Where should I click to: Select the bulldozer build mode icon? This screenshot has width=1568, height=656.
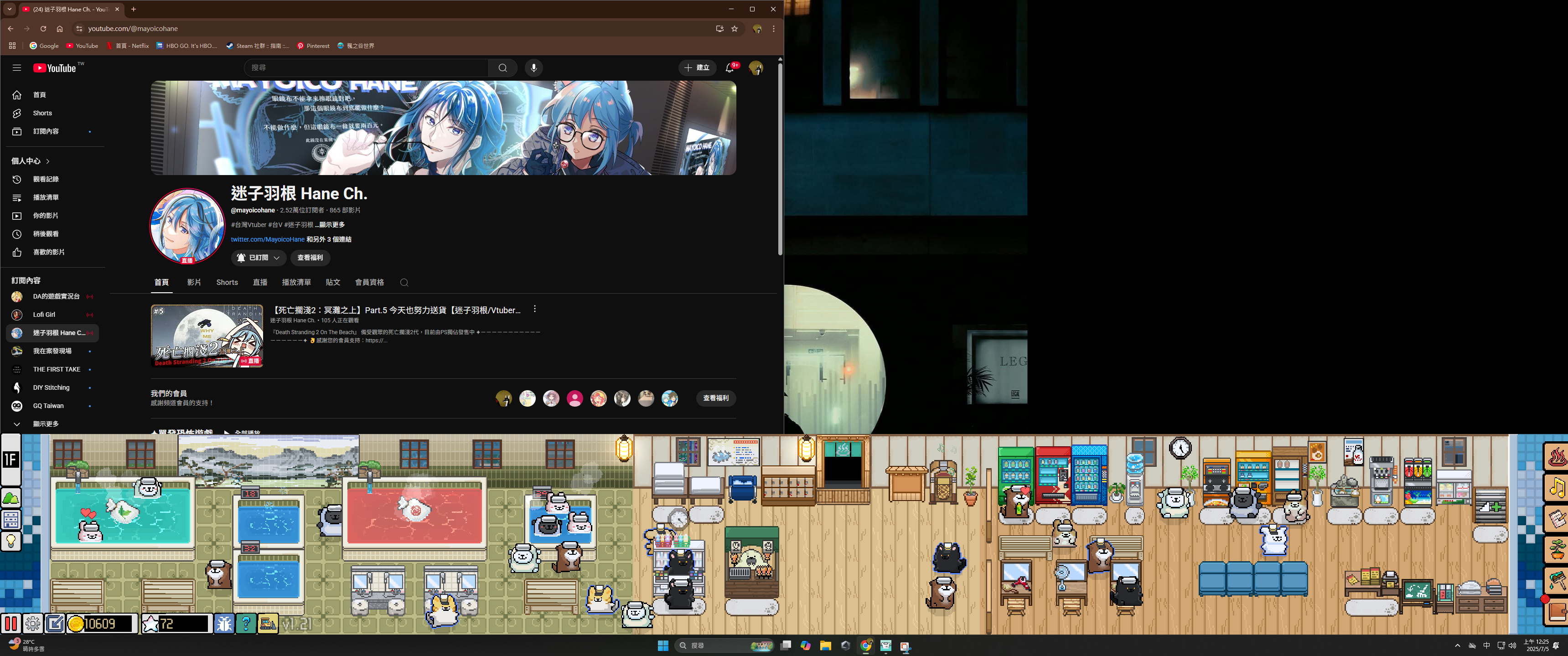[268, 624]
